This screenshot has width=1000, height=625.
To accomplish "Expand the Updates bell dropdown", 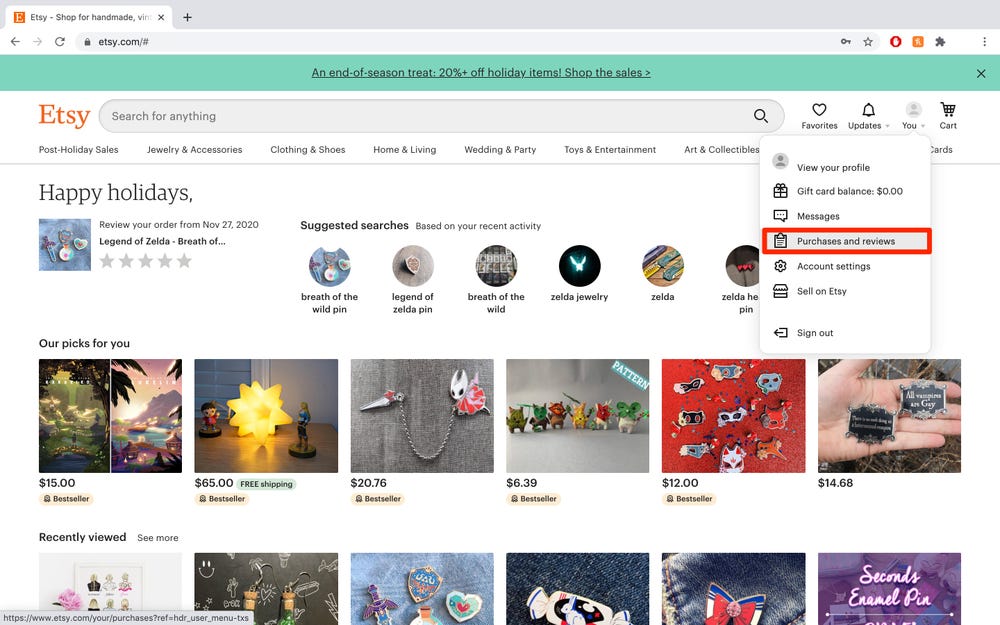I will tap(868, 115).
